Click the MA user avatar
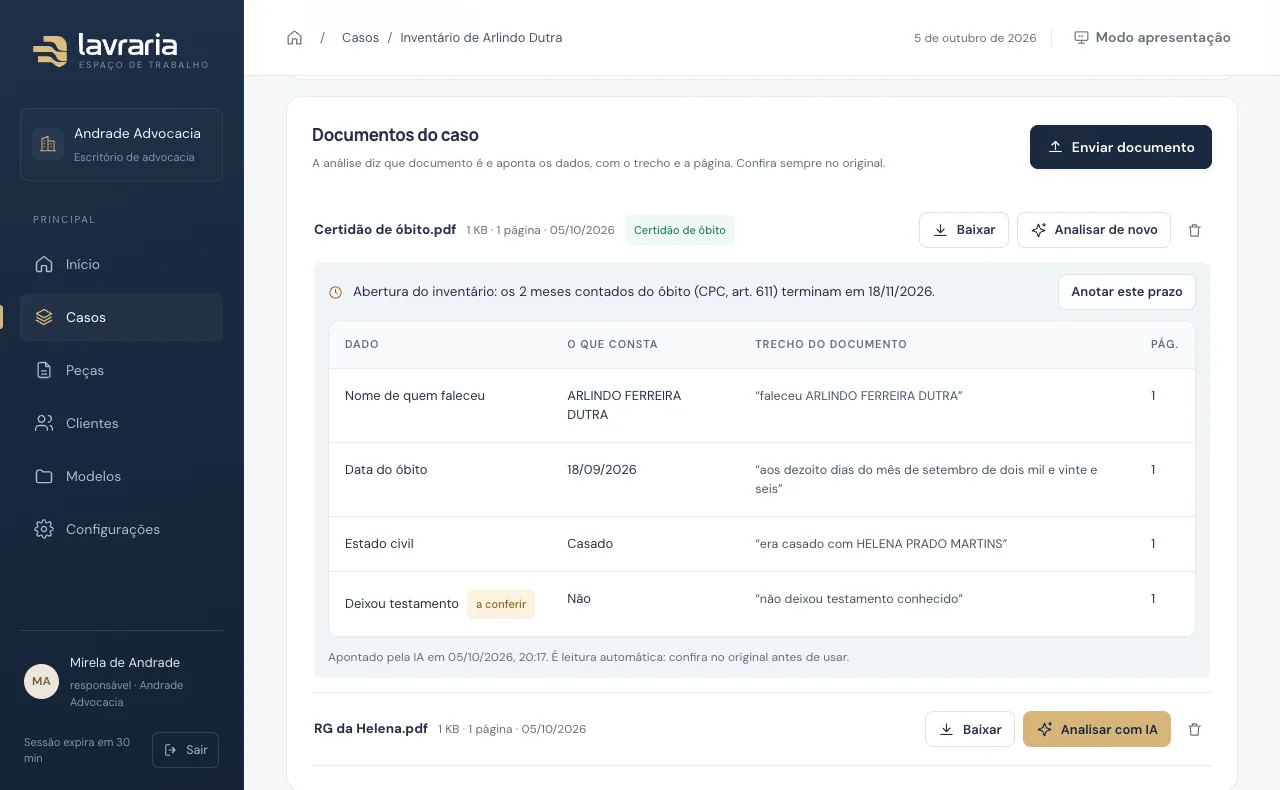 click(41, 681)
